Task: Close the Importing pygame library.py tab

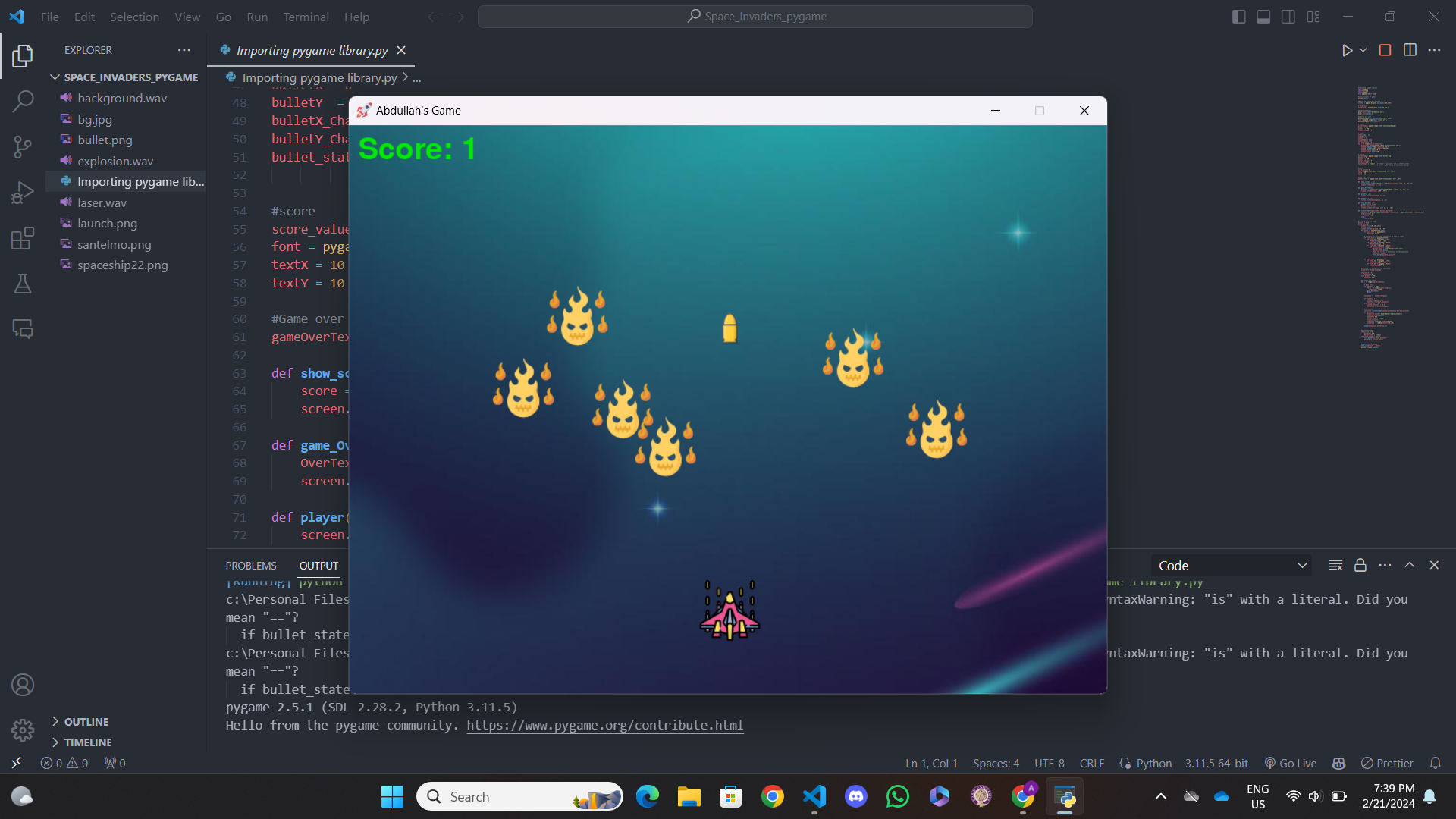Action: [401, 50]
